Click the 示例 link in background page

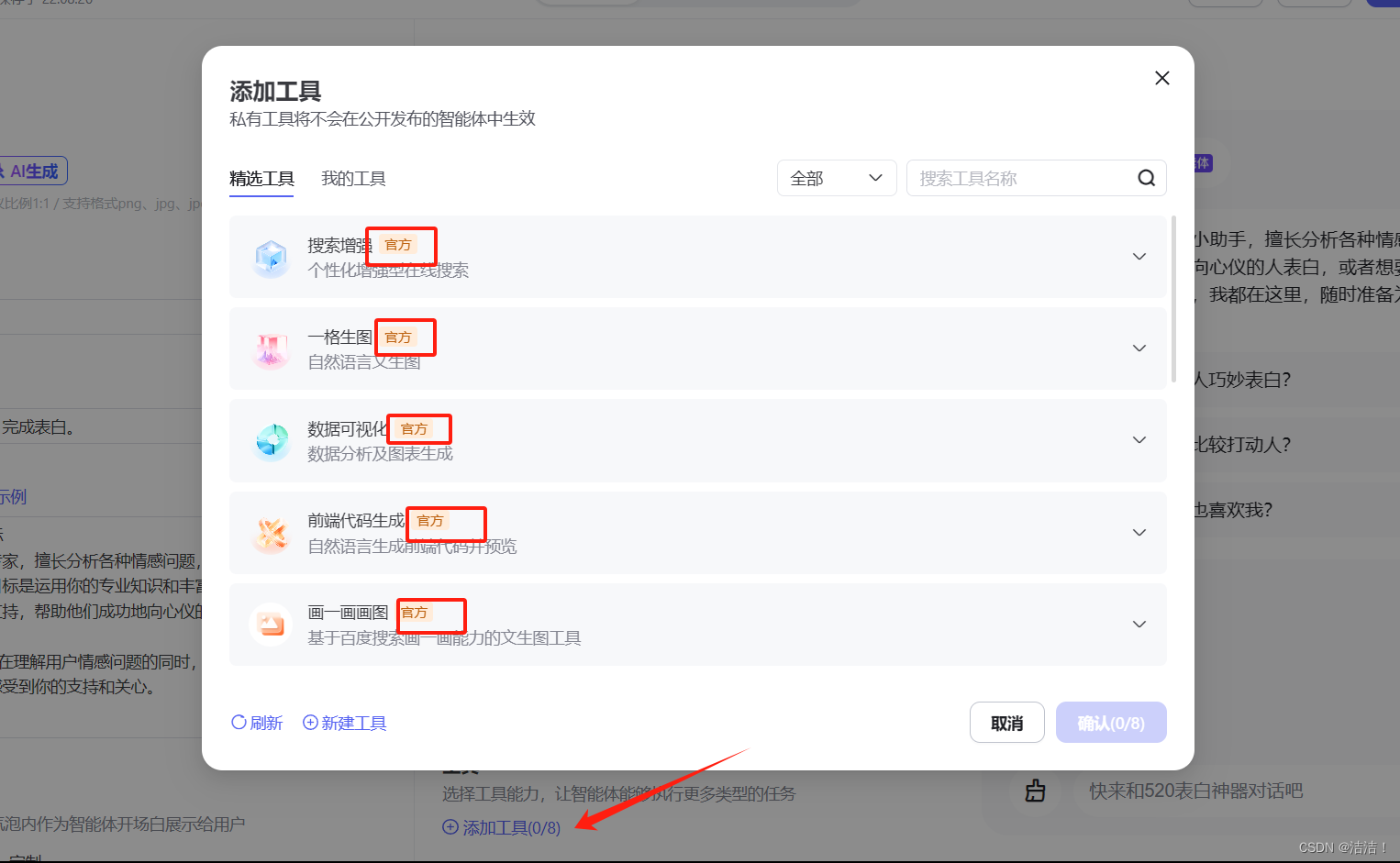pos(13,496)
